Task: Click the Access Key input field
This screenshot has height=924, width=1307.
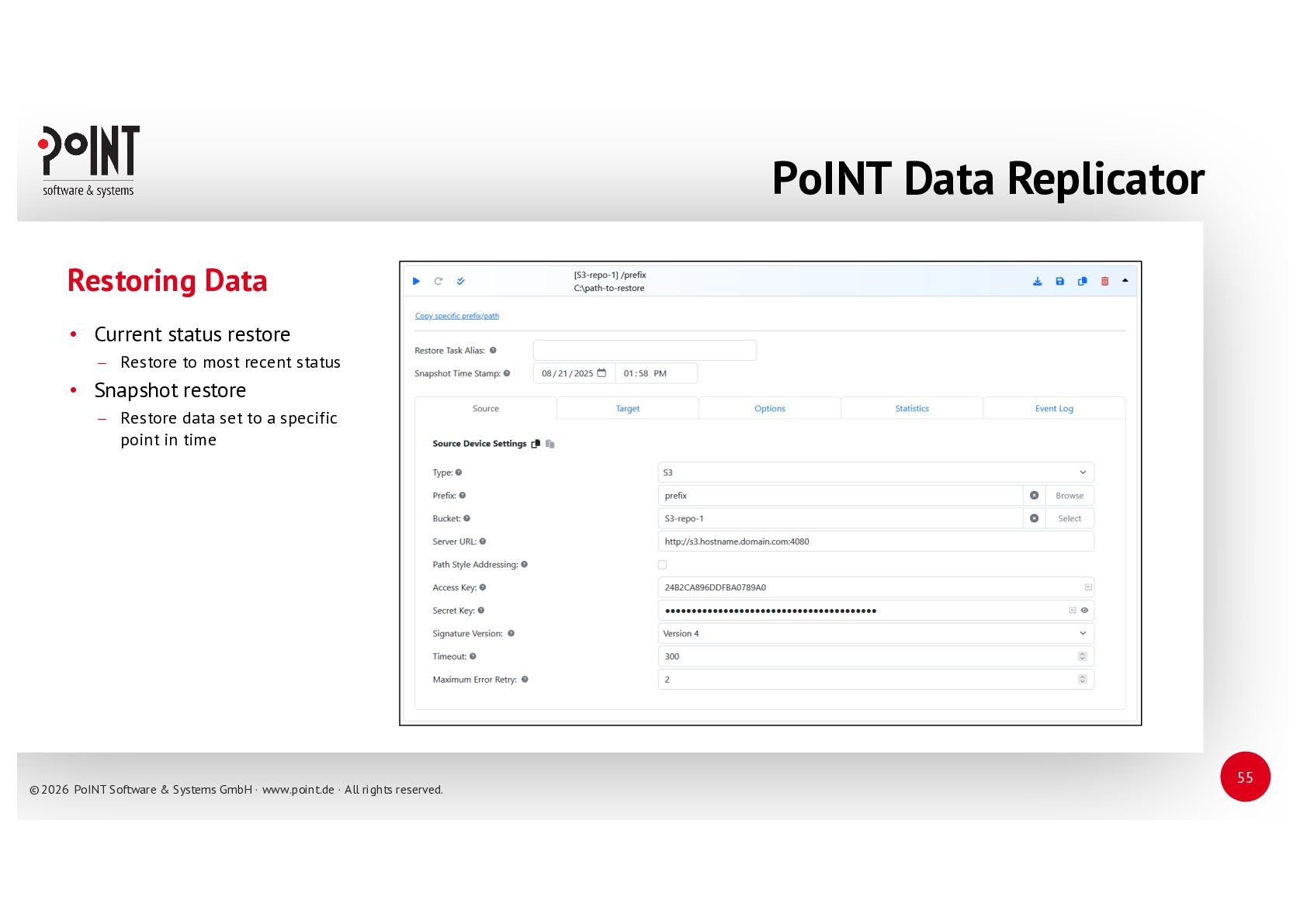Action: (x=876, y=587)
